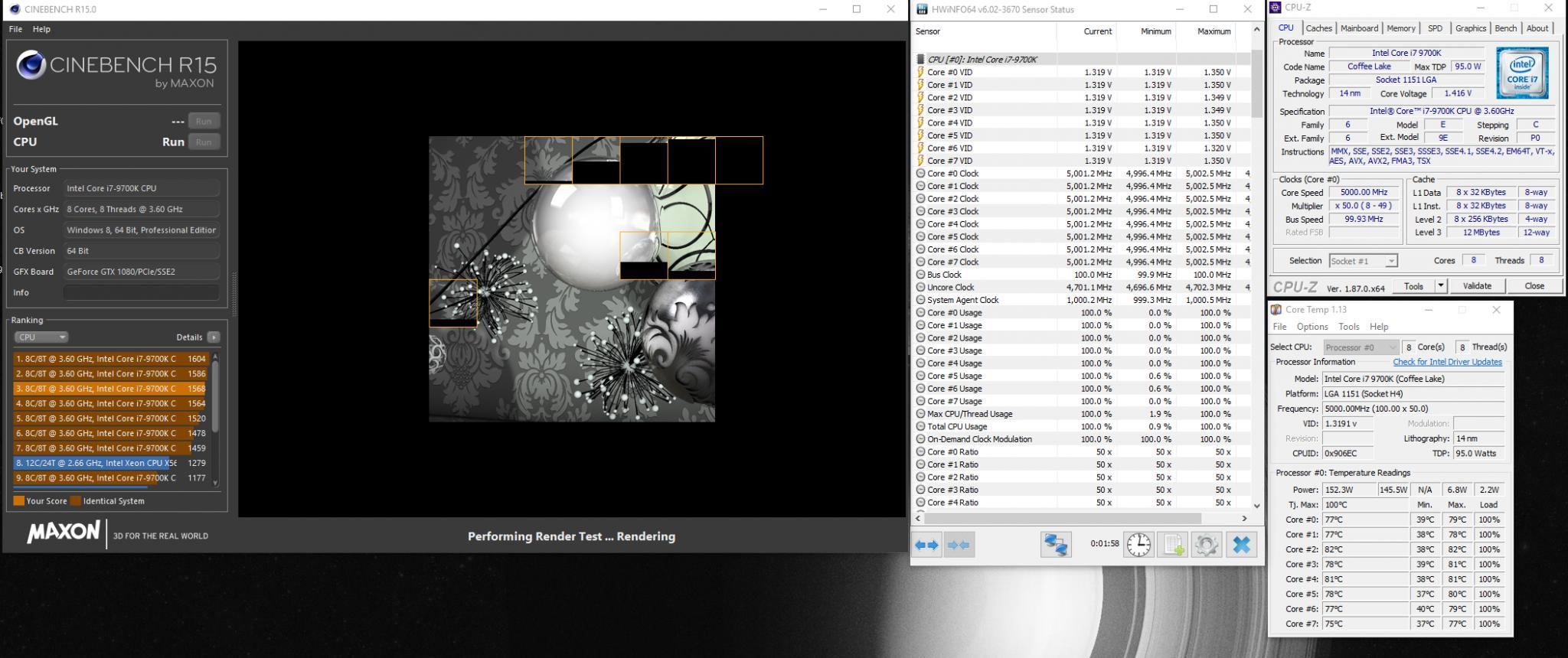Click the clock icon beside Core #0 Clock
Screen dimensions: 1568x658
point(920,173)
